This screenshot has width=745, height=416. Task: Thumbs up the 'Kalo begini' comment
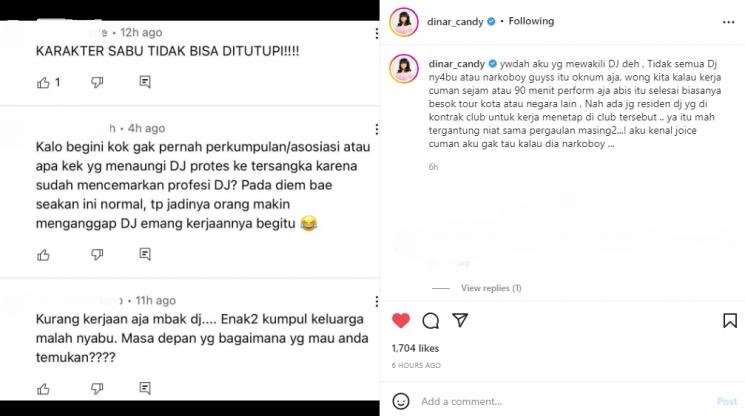click(x=43, y=255)
